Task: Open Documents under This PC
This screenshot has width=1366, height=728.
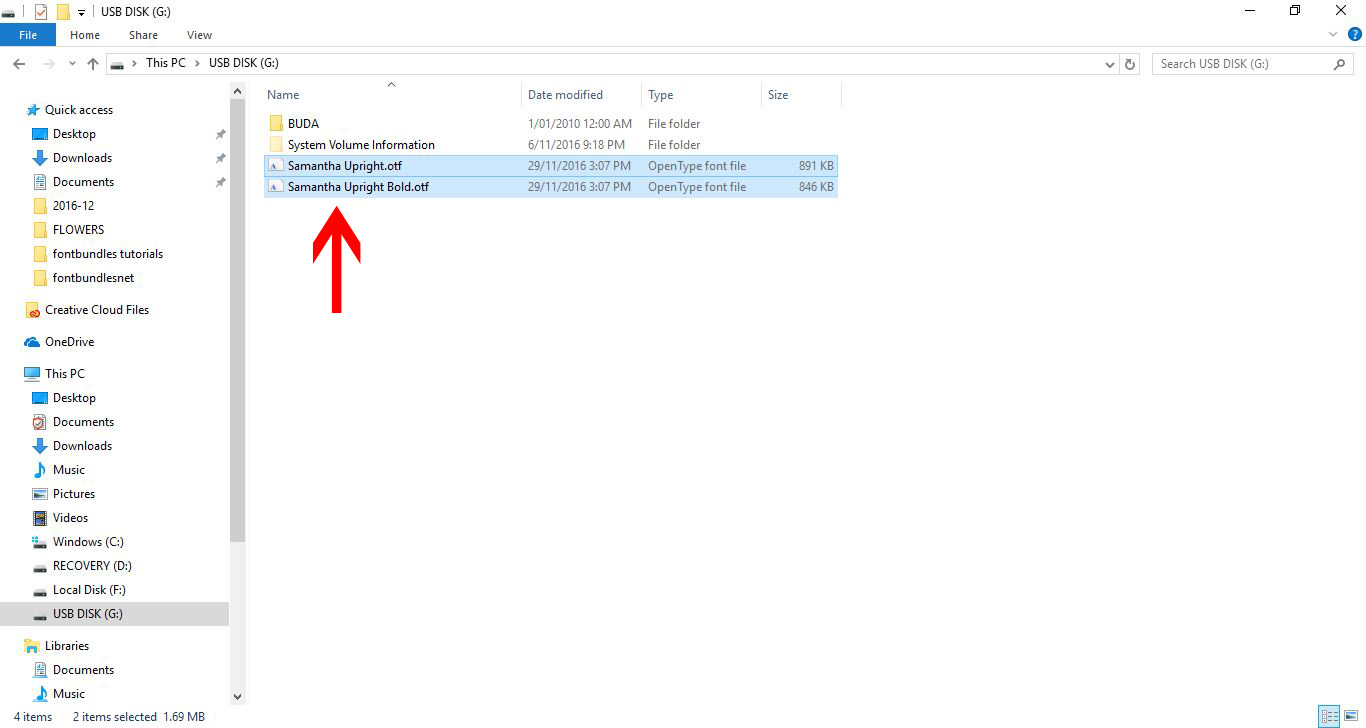Action: (83, 422)
